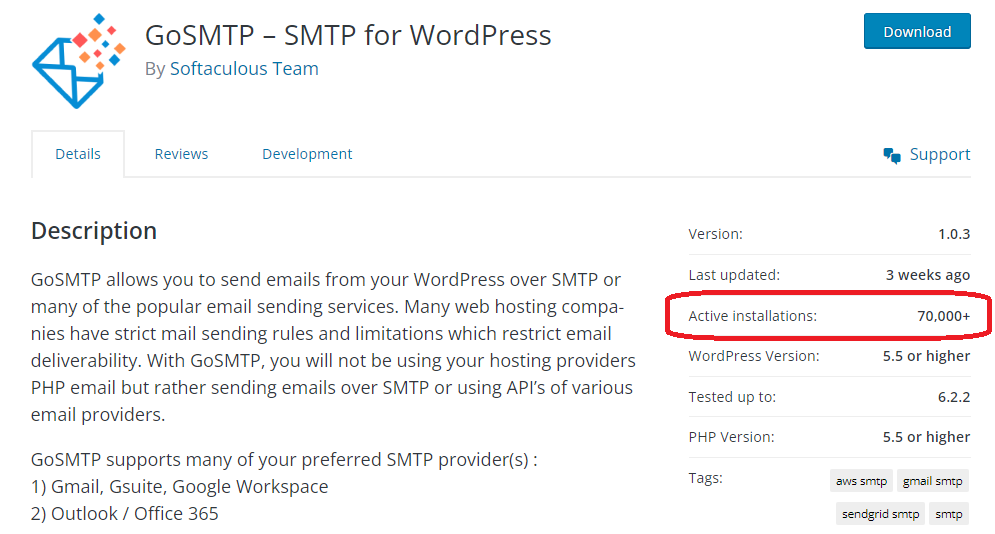Click the 'Active installations:' label

pos(753,316)
